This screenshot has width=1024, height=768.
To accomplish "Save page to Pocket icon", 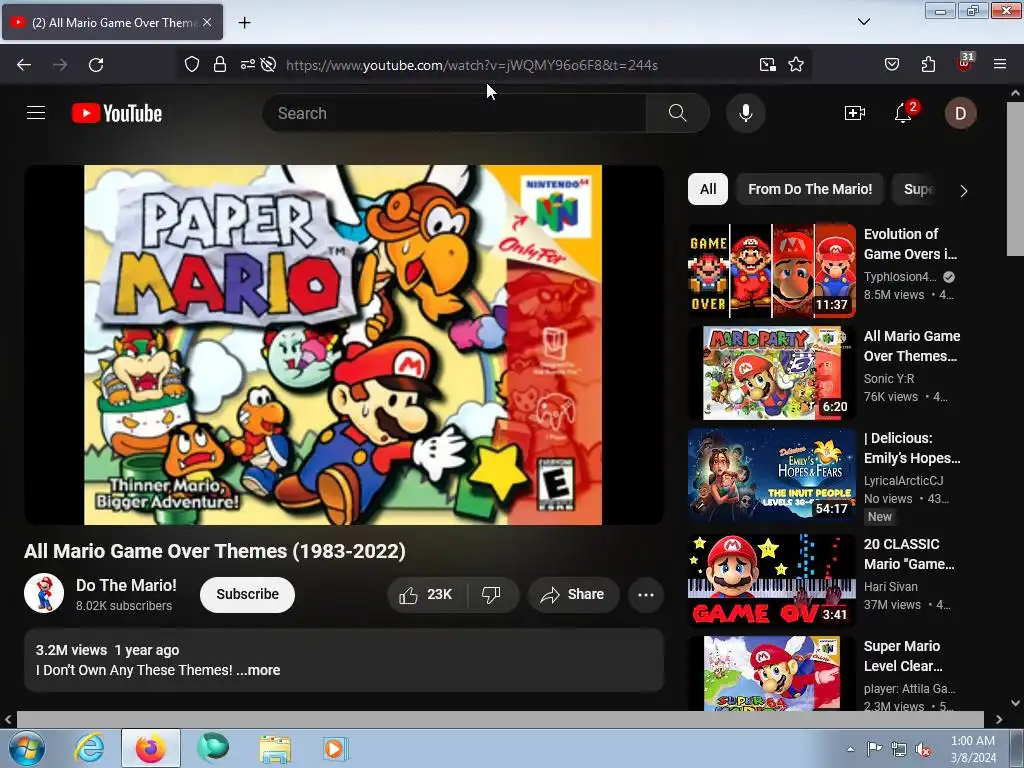I will click(891, 64).
